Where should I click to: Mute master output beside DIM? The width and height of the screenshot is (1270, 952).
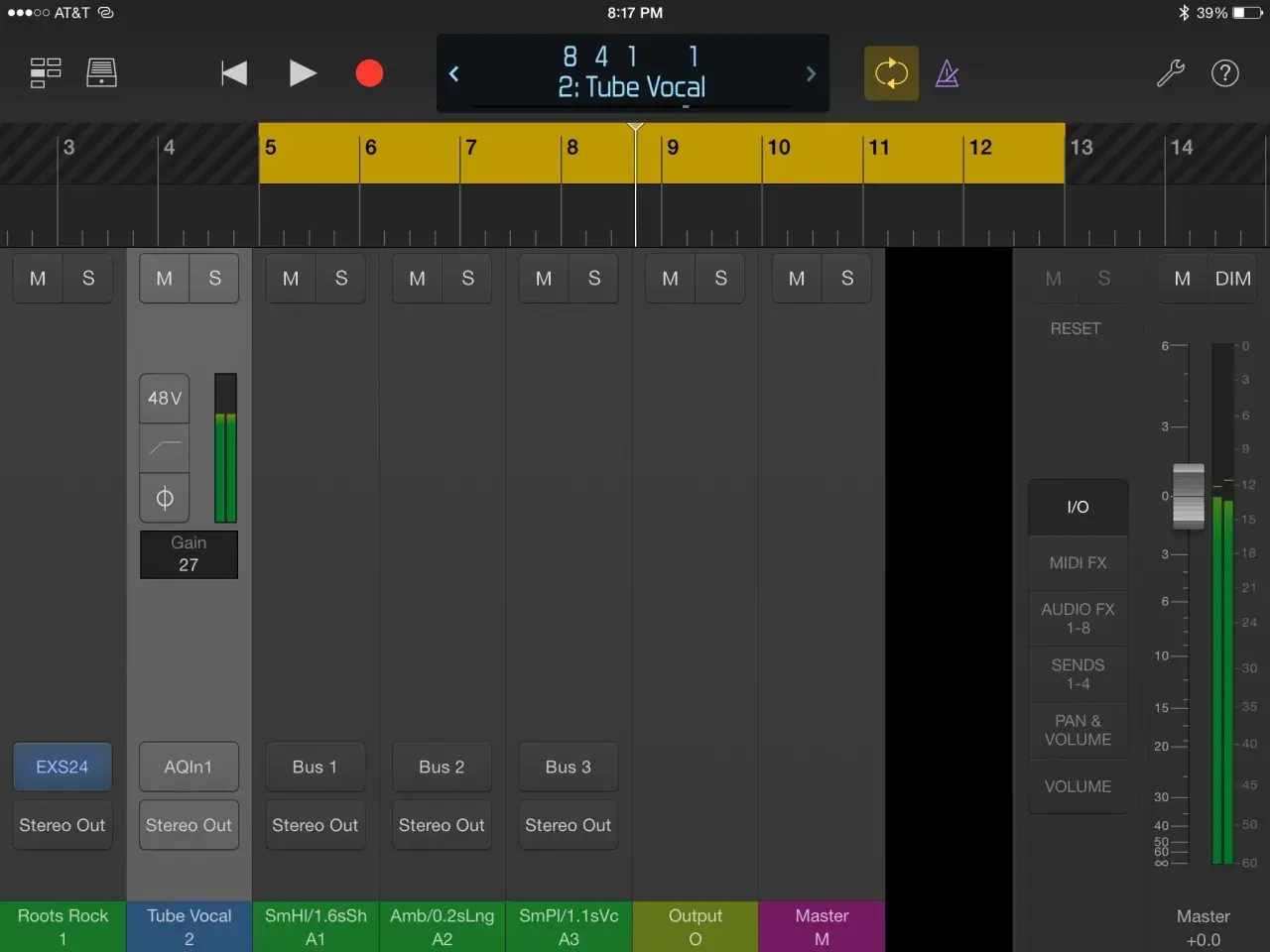tap(1183, 279)
